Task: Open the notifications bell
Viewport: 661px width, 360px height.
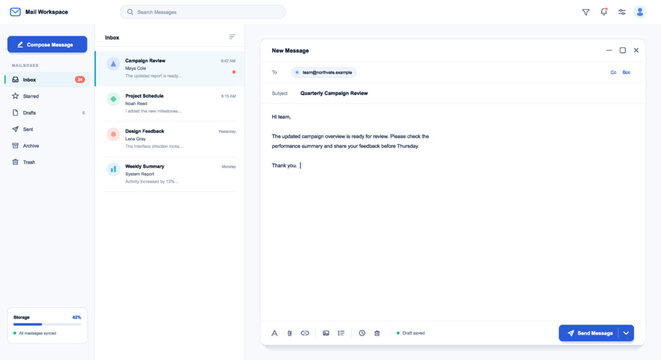Action: (x=604, y=12)
